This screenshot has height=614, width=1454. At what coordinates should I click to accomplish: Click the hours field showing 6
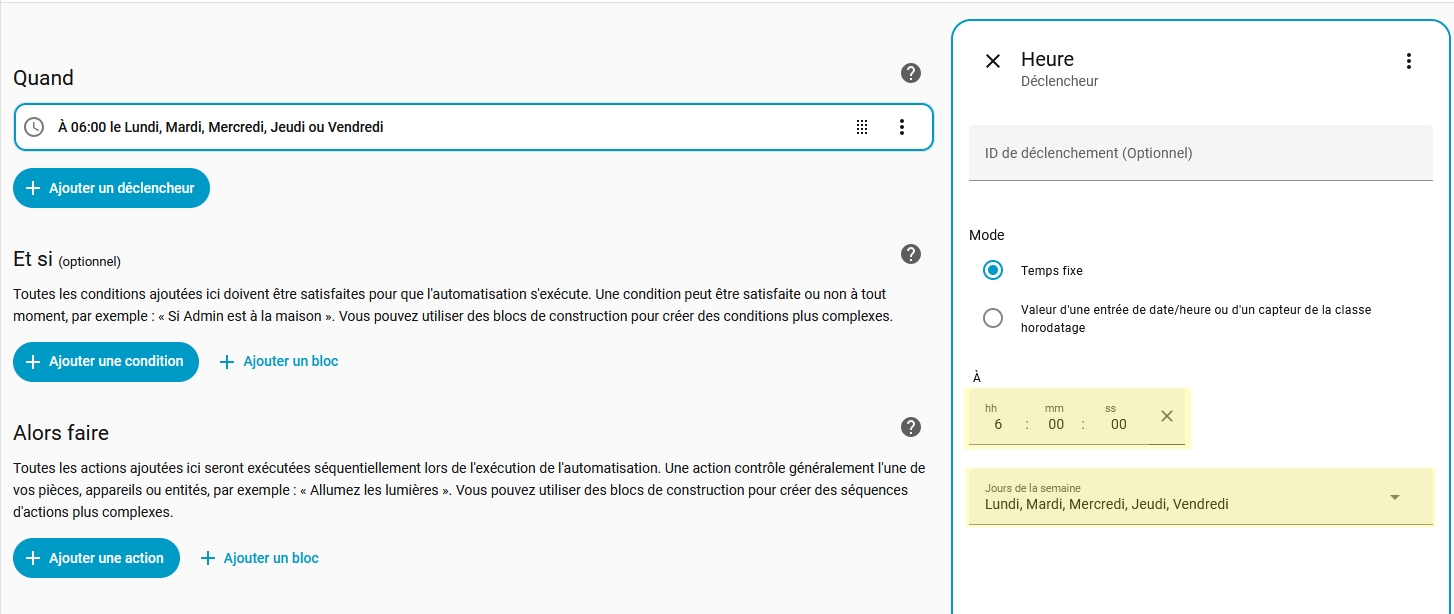[996, 424]
